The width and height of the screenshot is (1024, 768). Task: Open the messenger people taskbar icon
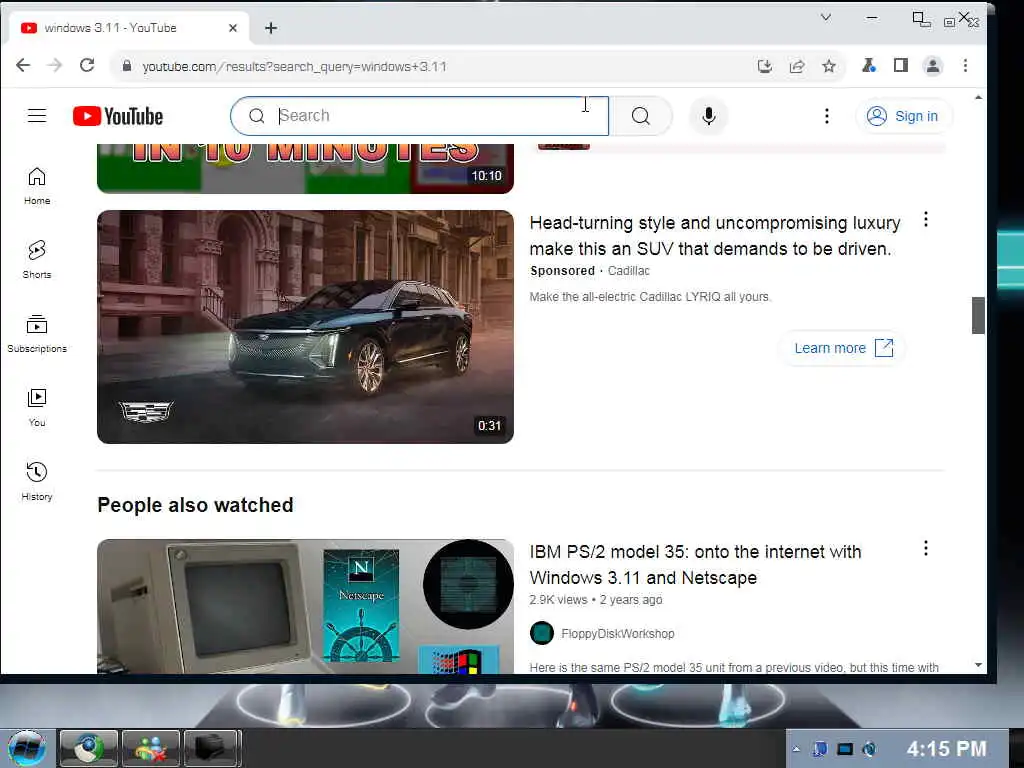[150, 748]
